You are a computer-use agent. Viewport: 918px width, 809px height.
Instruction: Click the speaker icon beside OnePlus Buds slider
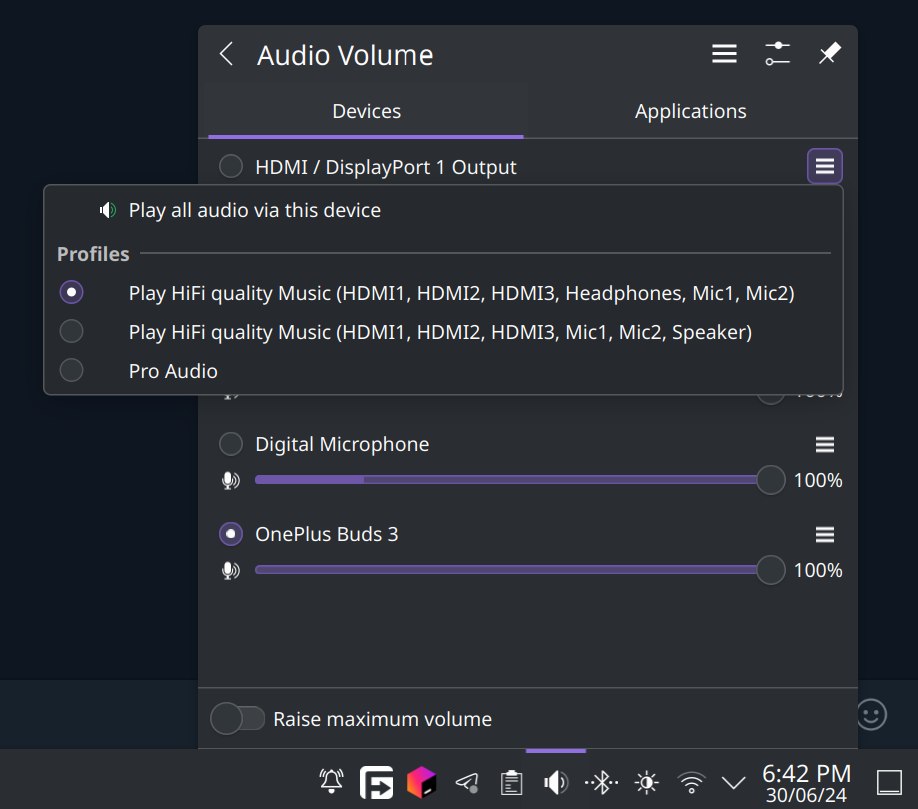230,570
